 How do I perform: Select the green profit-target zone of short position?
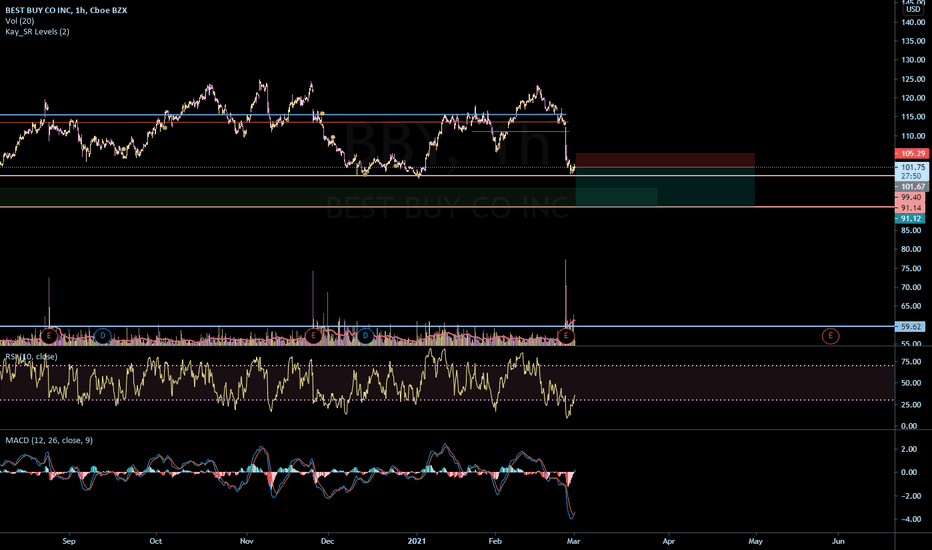665,187
